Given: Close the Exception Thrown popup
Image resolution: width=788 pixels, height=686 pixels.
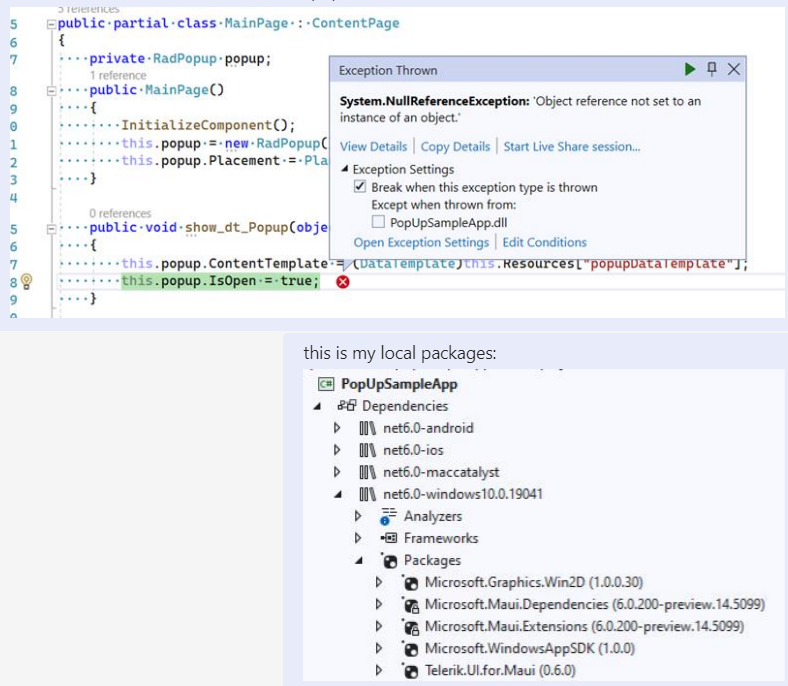Looking at the screenshot, I should (734, 69).
